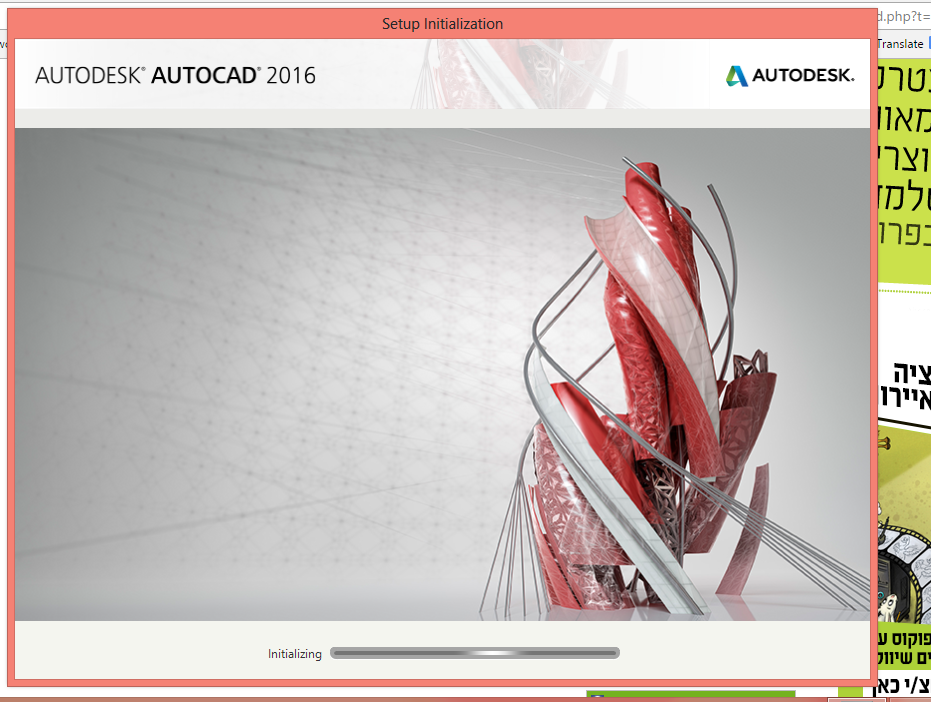Click the "Initializing" status label

click(294, 654)
